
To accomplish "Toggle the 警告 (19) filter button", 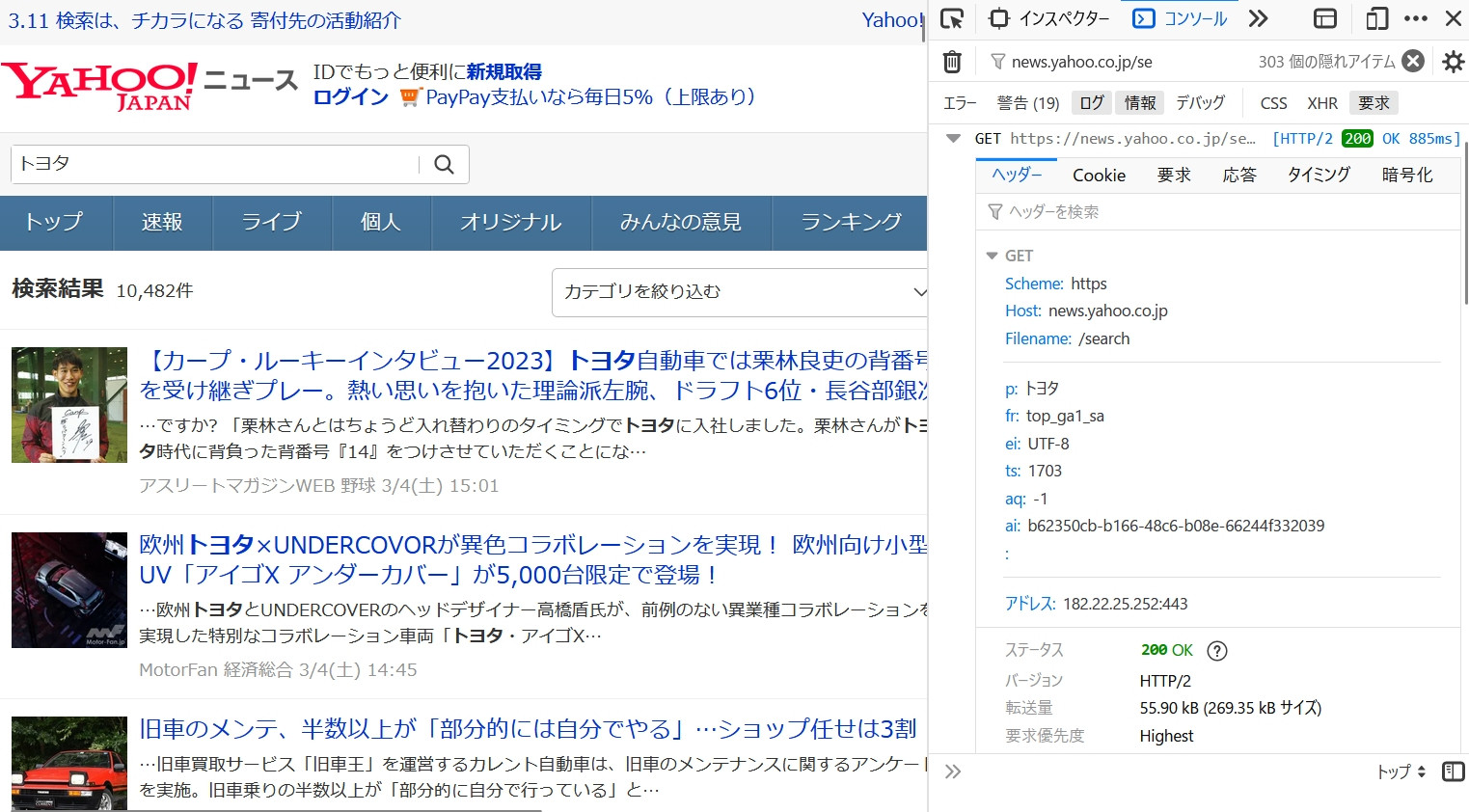I will pos(1028,103).
